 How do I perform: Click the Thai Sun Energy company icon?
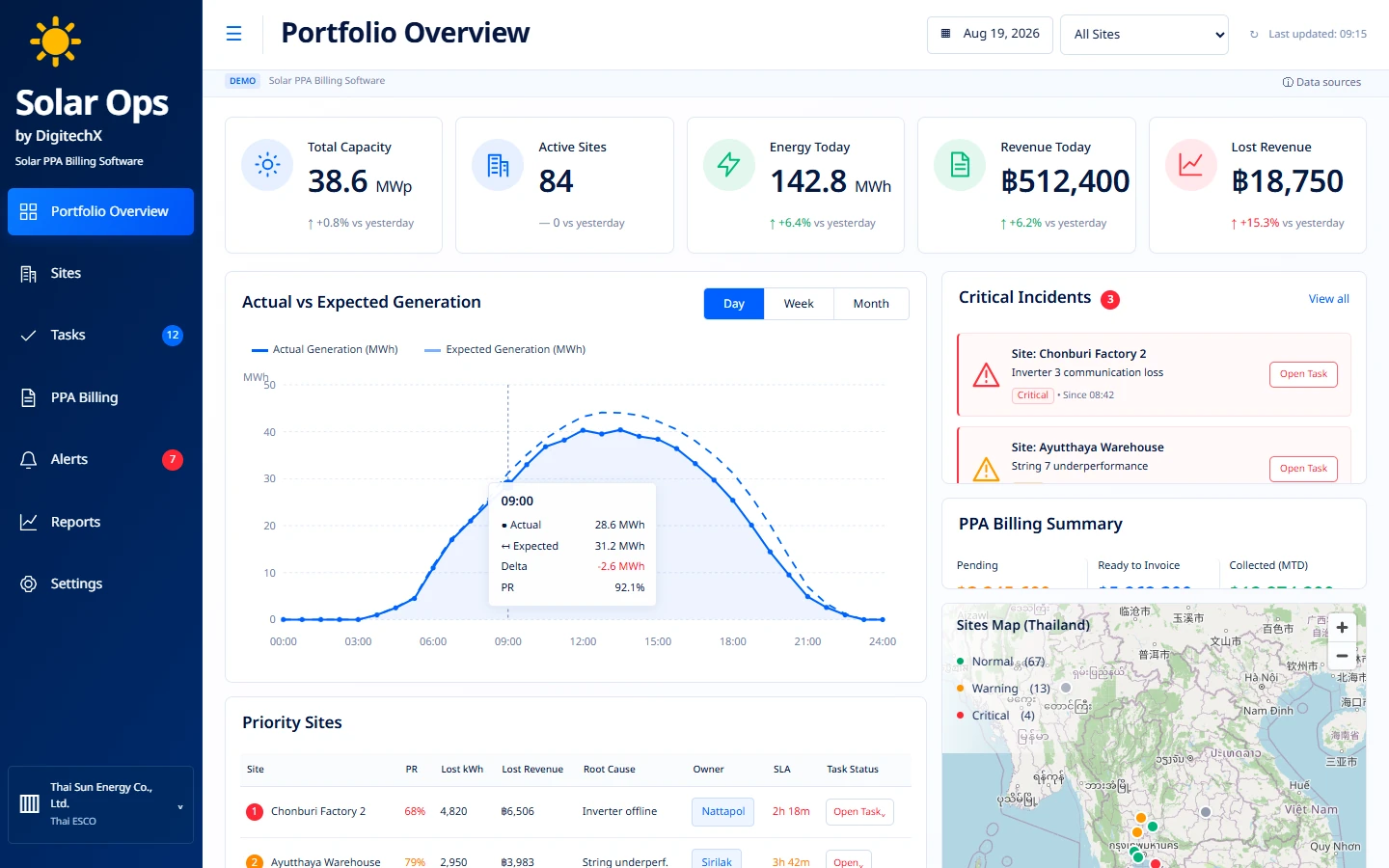coord(30,804)
